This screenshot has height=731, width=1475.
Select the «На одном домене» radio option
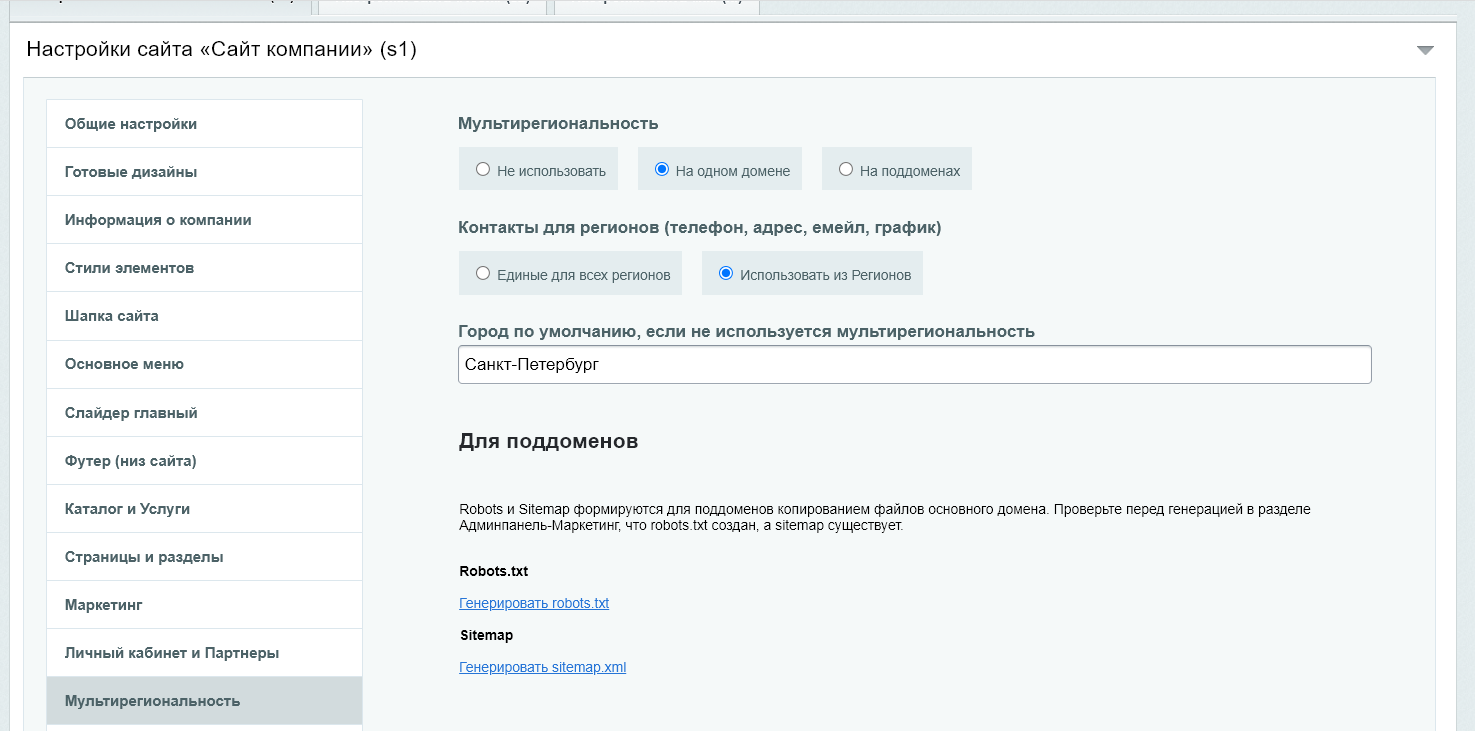coord(662,170)
